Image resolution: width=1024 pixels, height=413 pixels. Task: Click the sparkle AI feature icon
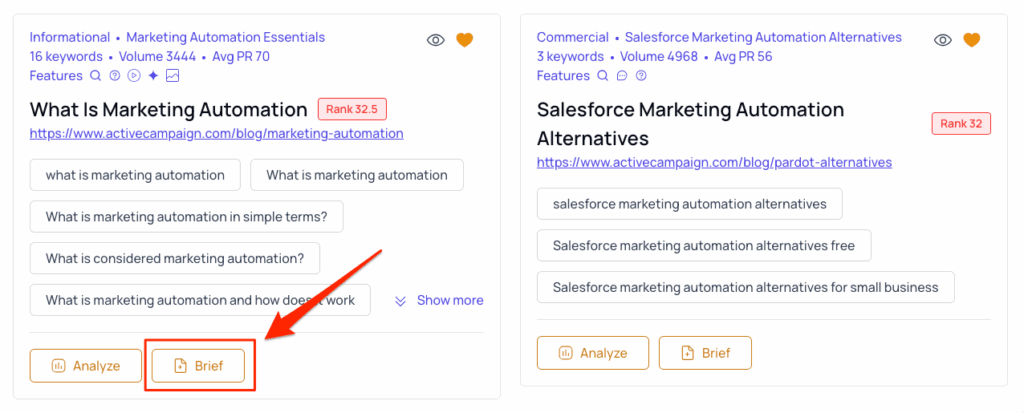click(x=153, y=75)
